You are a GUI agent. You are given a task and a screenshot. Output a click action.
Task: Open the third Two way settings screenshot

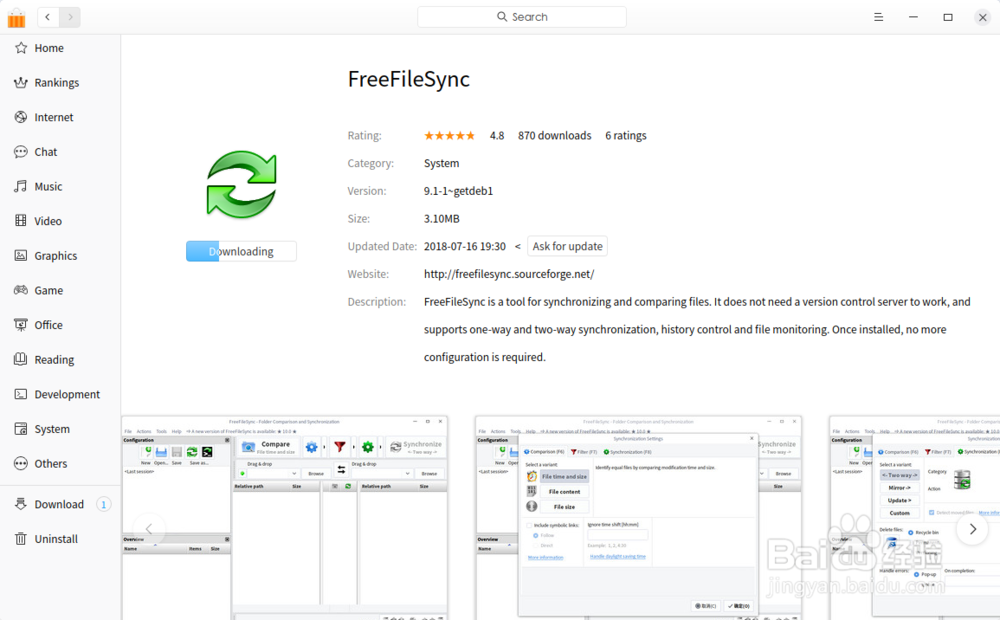click(915, 518)
